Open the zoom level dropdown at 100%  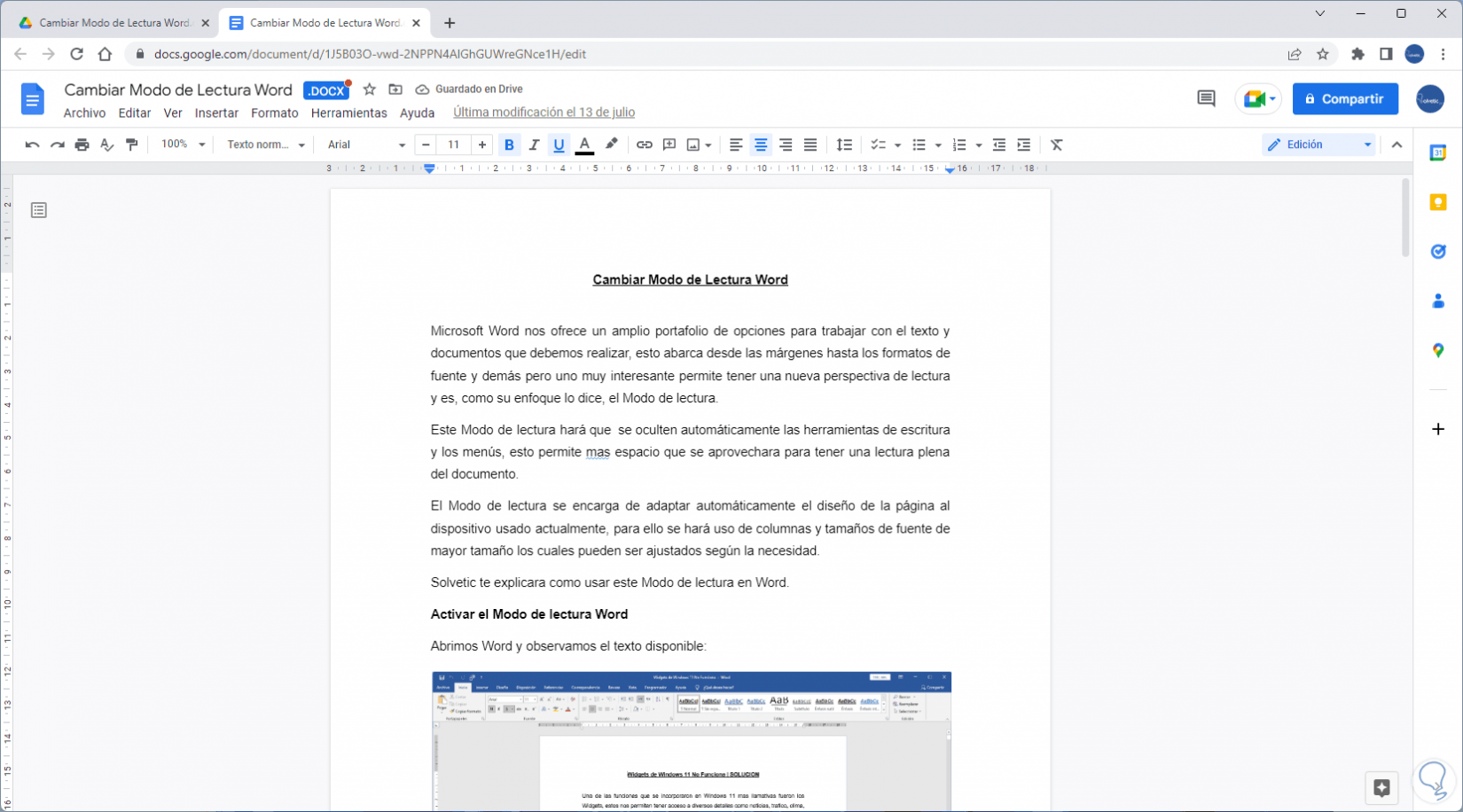point(183,144)
